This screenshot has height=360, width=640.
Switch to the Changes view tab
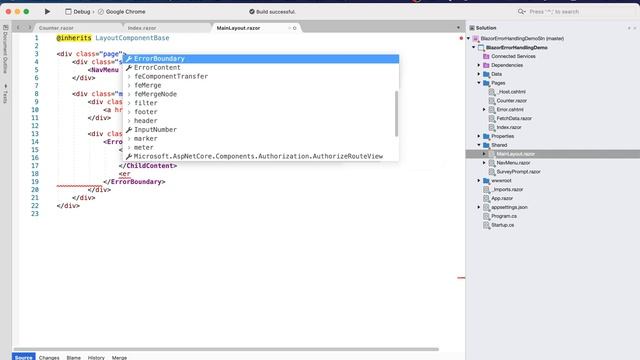[49, 358]
